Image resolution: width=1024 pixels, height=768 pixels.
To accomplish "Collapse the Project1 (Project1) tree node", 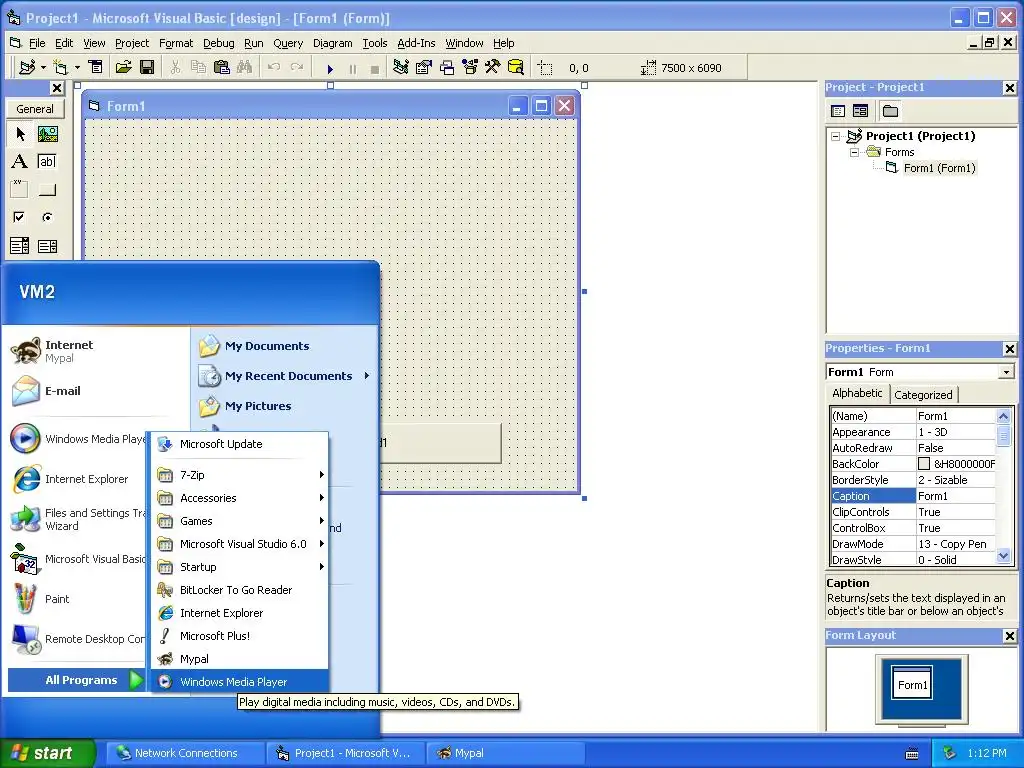I will coord(835,136).
